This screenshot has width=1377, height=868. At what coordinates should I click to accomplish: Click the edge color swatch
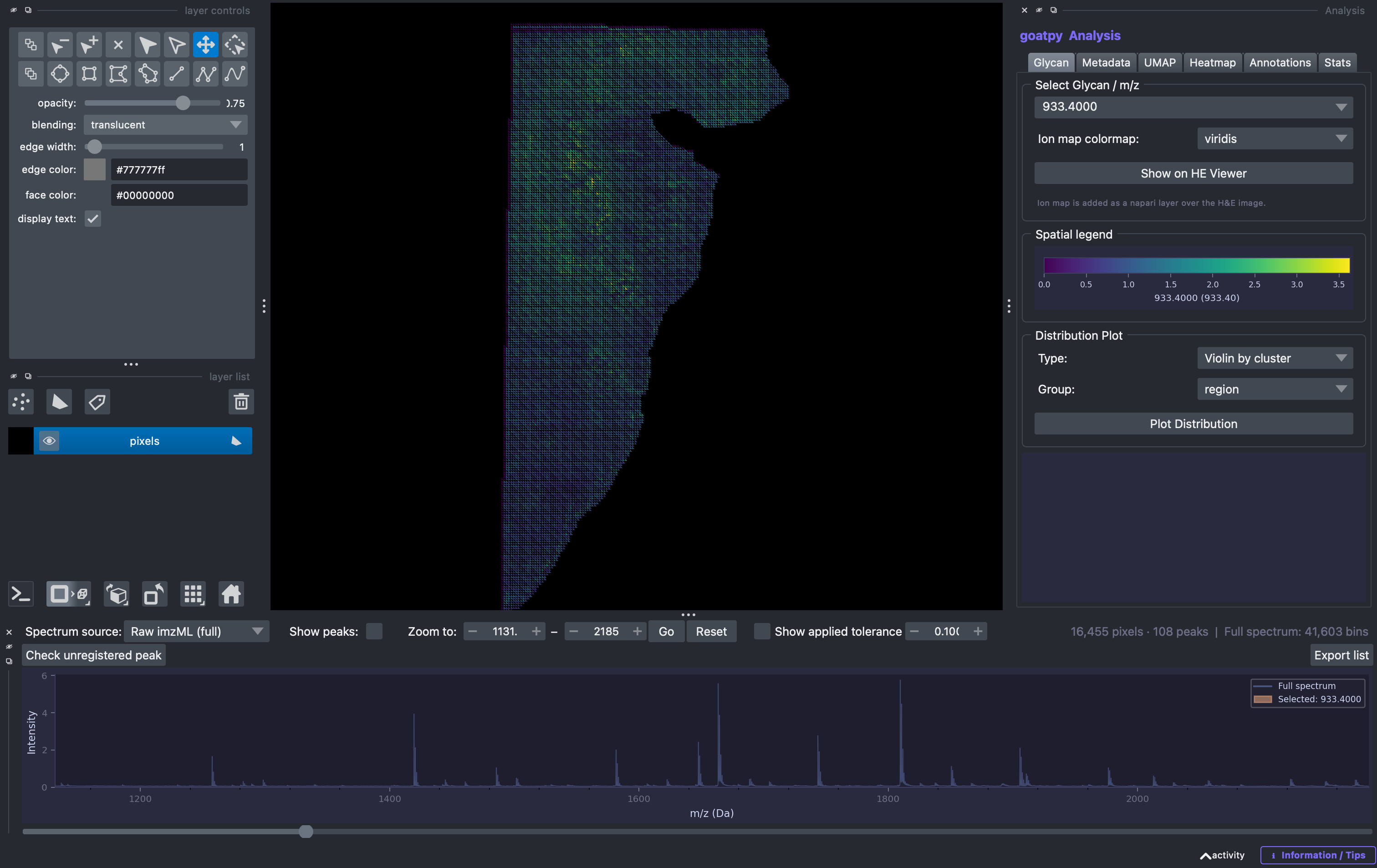pyautogui.click(x=95, y=170)
